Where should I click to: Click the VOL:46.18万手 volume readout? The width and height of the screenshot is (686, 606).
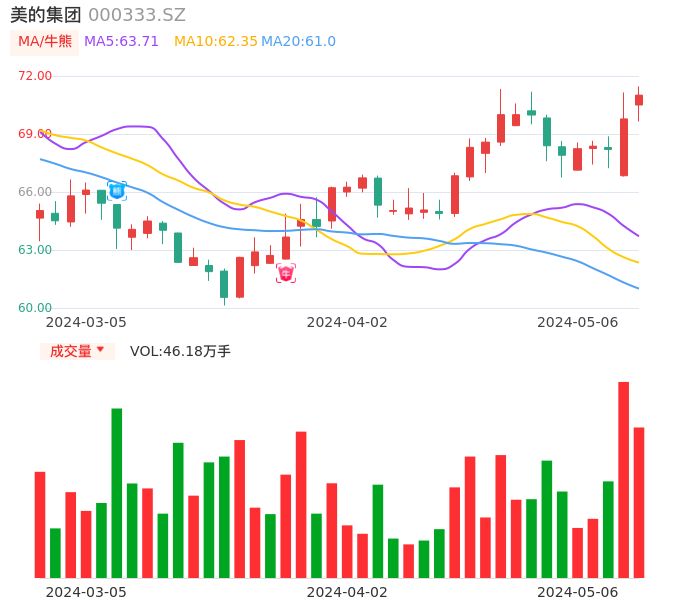(x=180, y=351)
